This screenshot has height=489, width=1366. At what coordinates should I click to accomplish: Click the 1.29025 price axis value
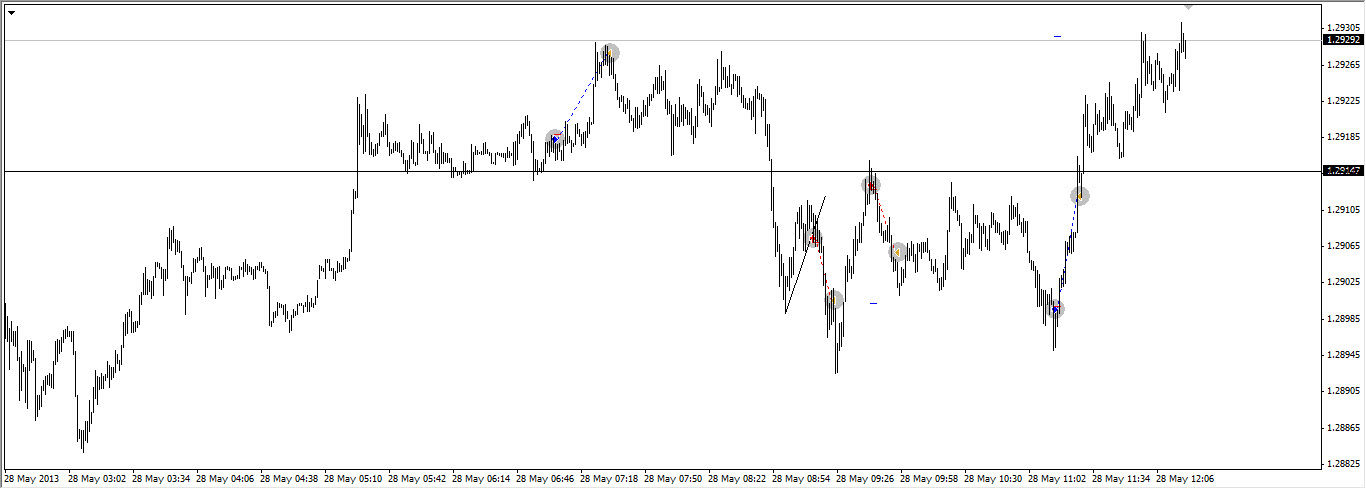(1343, 281)
